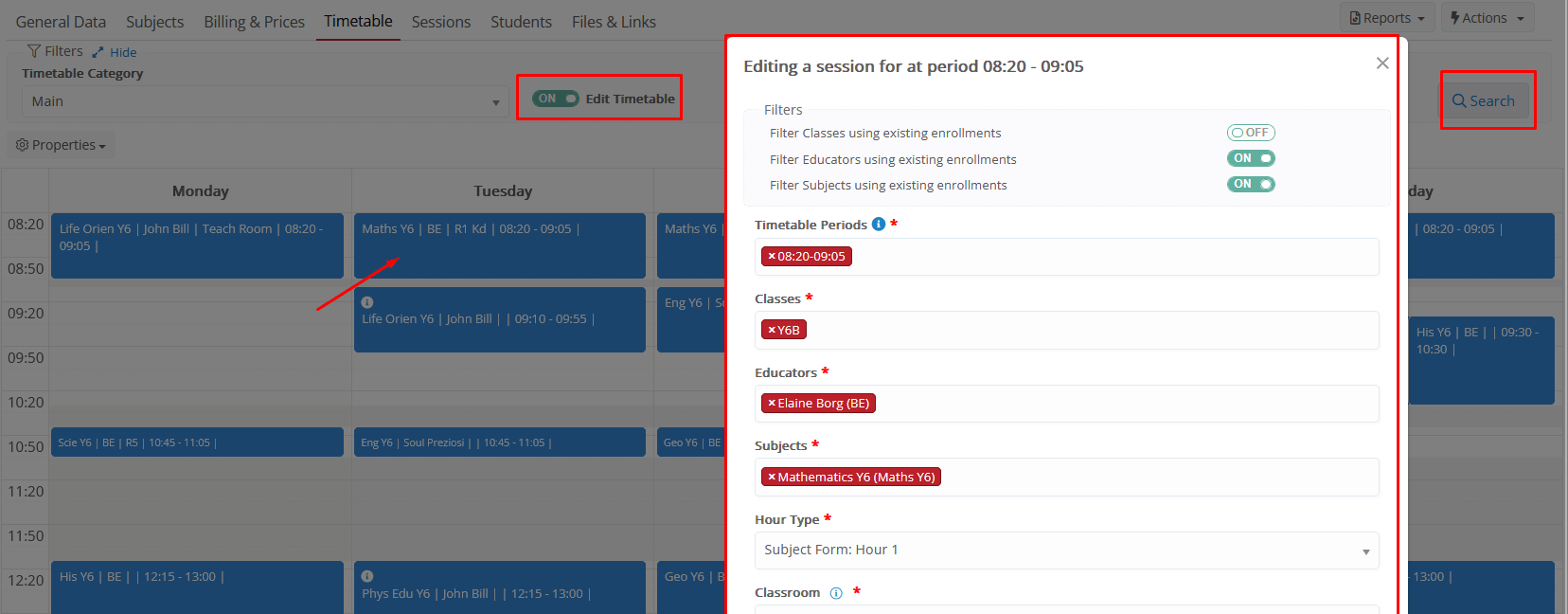Open the Hour Type dropdown

1066,551
